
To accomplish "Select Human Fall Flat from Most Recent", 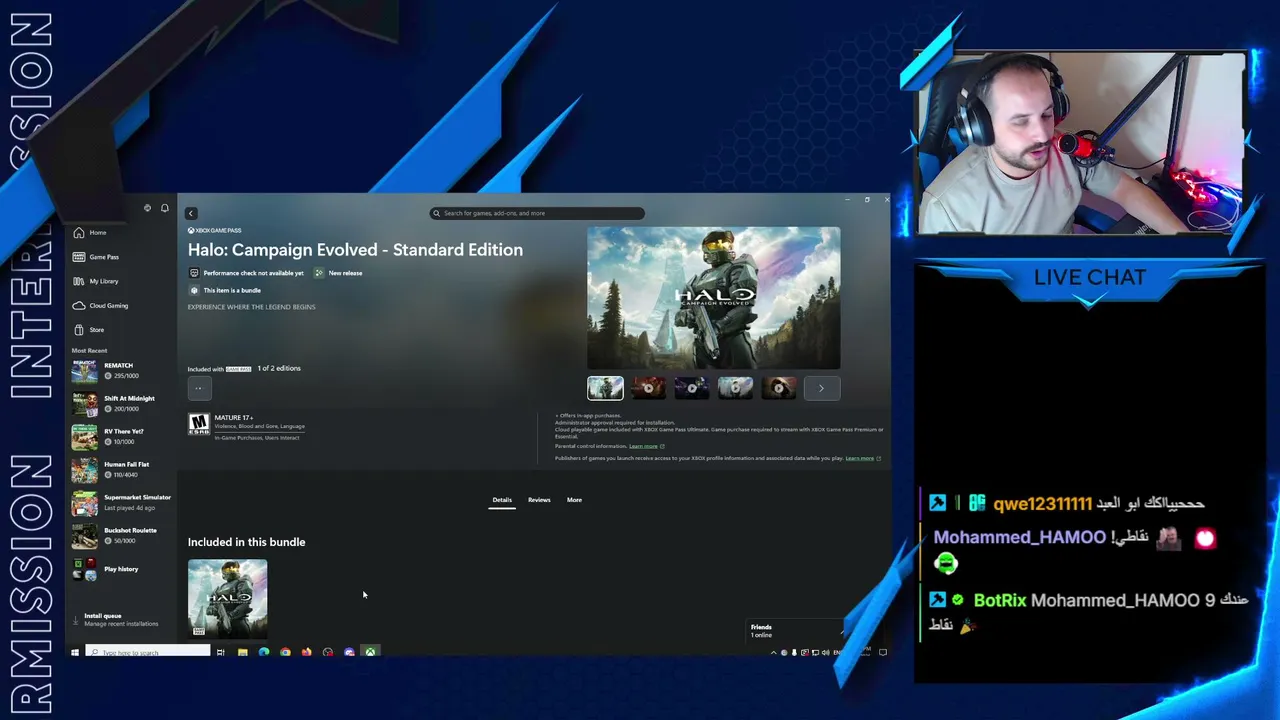I will [x=120, y=469].
